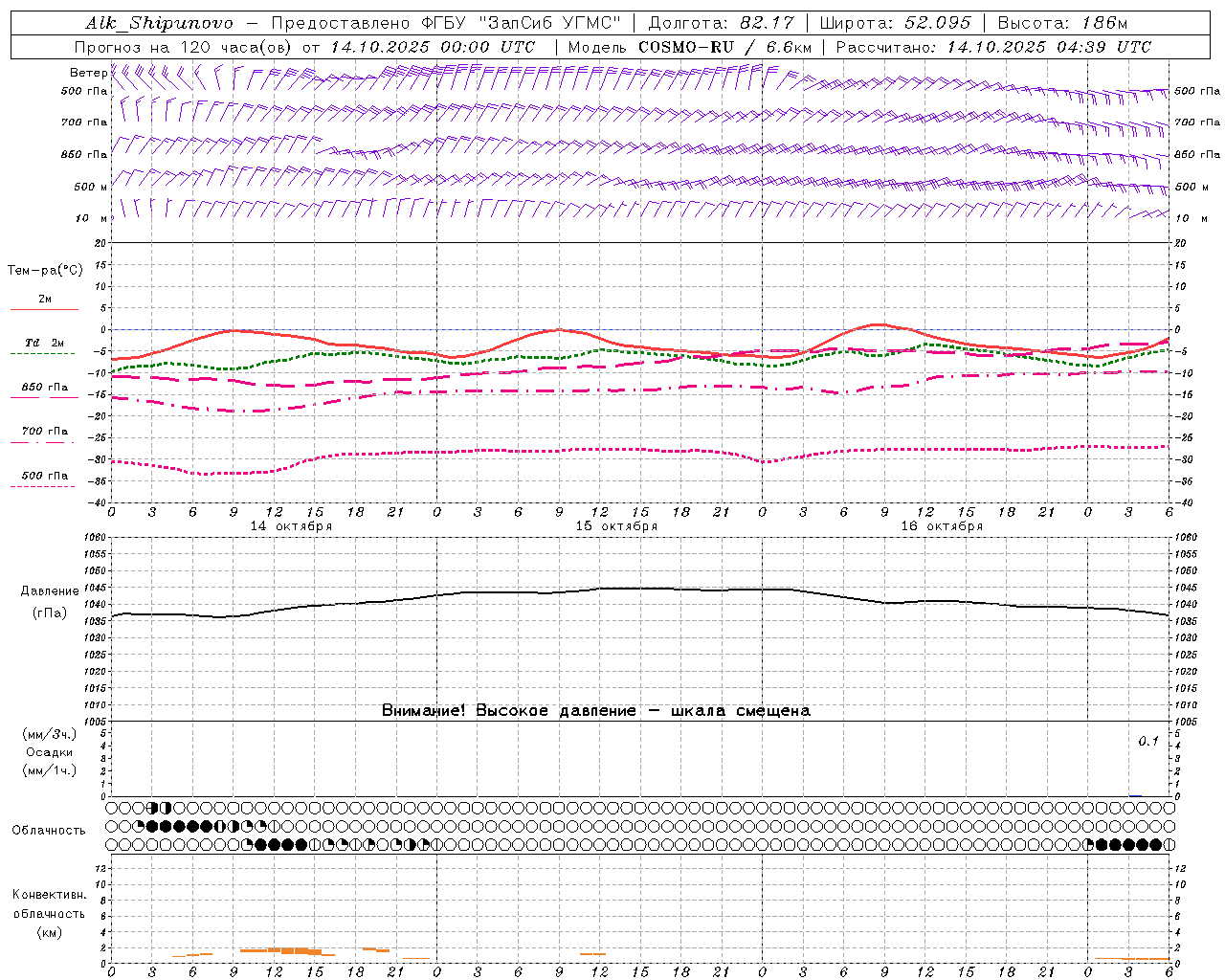This screenshot has height=980, width=1225.
Task: Click the (мм/1ч.) unit label
Action: [50, 770]
